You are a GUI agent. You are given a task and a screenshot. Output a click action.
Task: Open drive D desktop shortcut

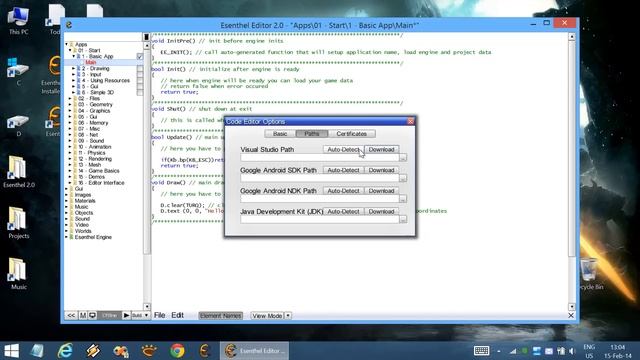coord(18,124)
